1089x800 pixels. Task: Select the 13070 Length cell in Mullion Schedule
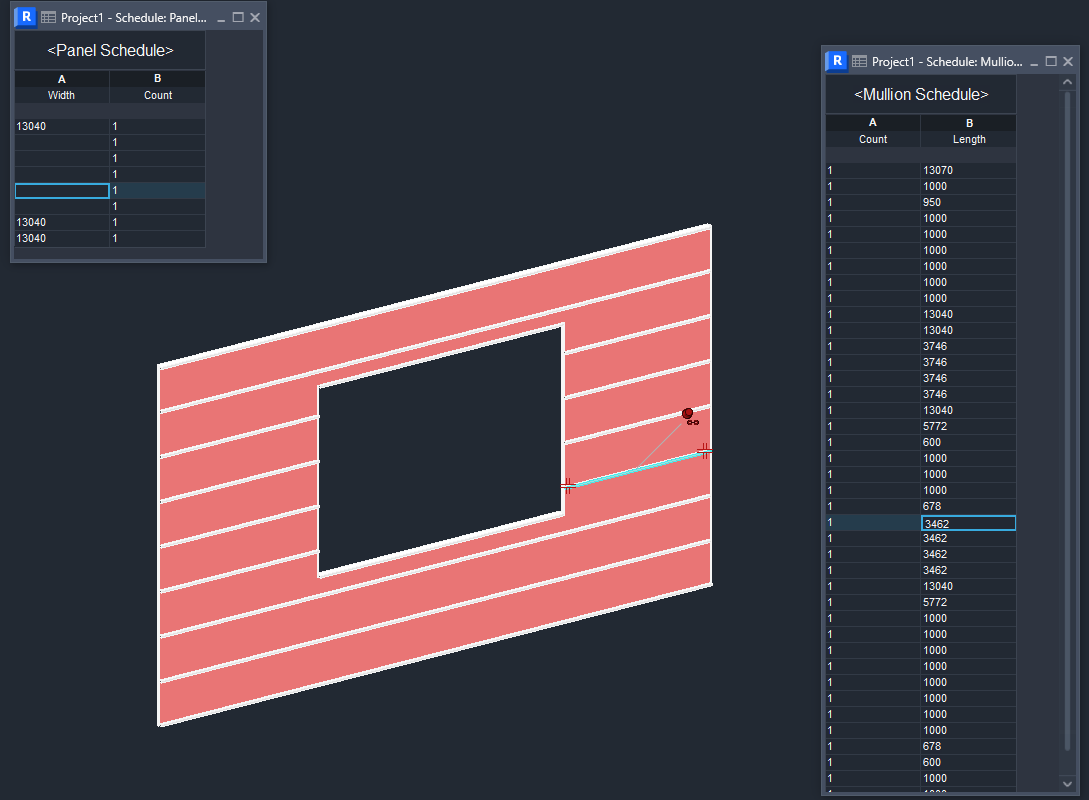click(x=967, y=169)
